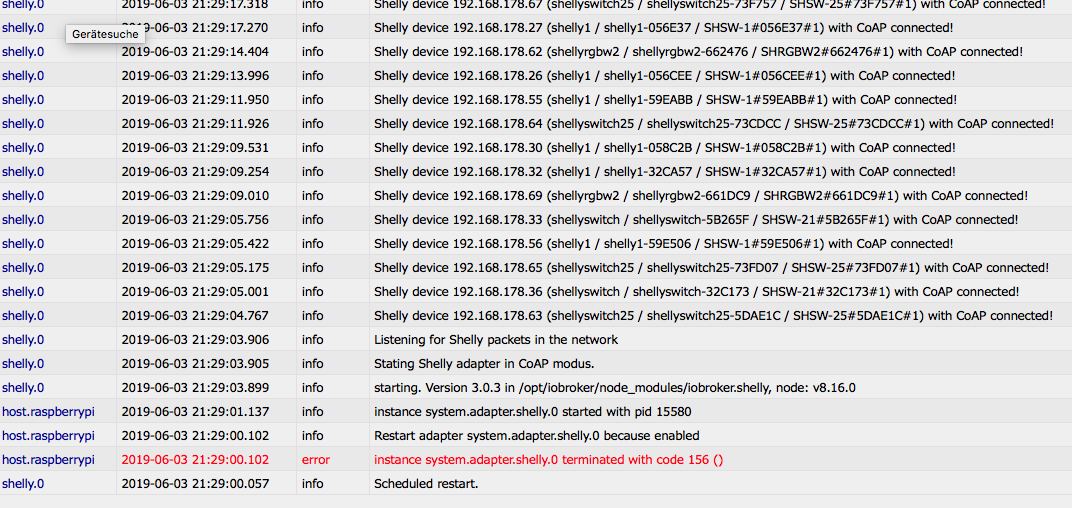Select the red 'error' severity cell

pyautogui.click(x=316, y=459)
